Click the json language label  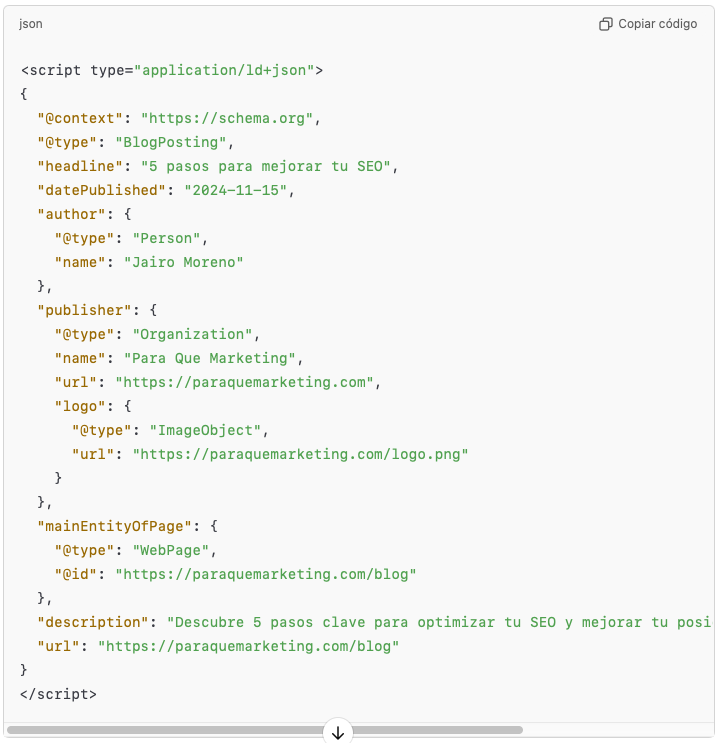point(31,24)
